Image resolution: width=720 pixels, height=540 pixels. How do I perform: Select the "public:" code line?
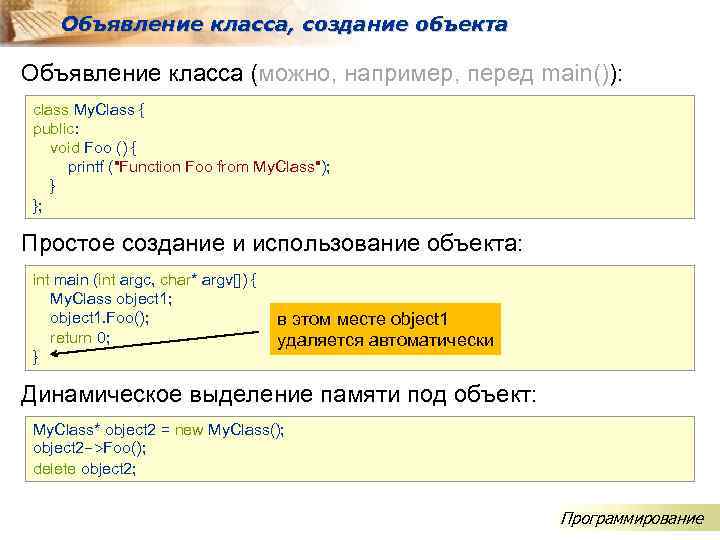pos(56,129)
